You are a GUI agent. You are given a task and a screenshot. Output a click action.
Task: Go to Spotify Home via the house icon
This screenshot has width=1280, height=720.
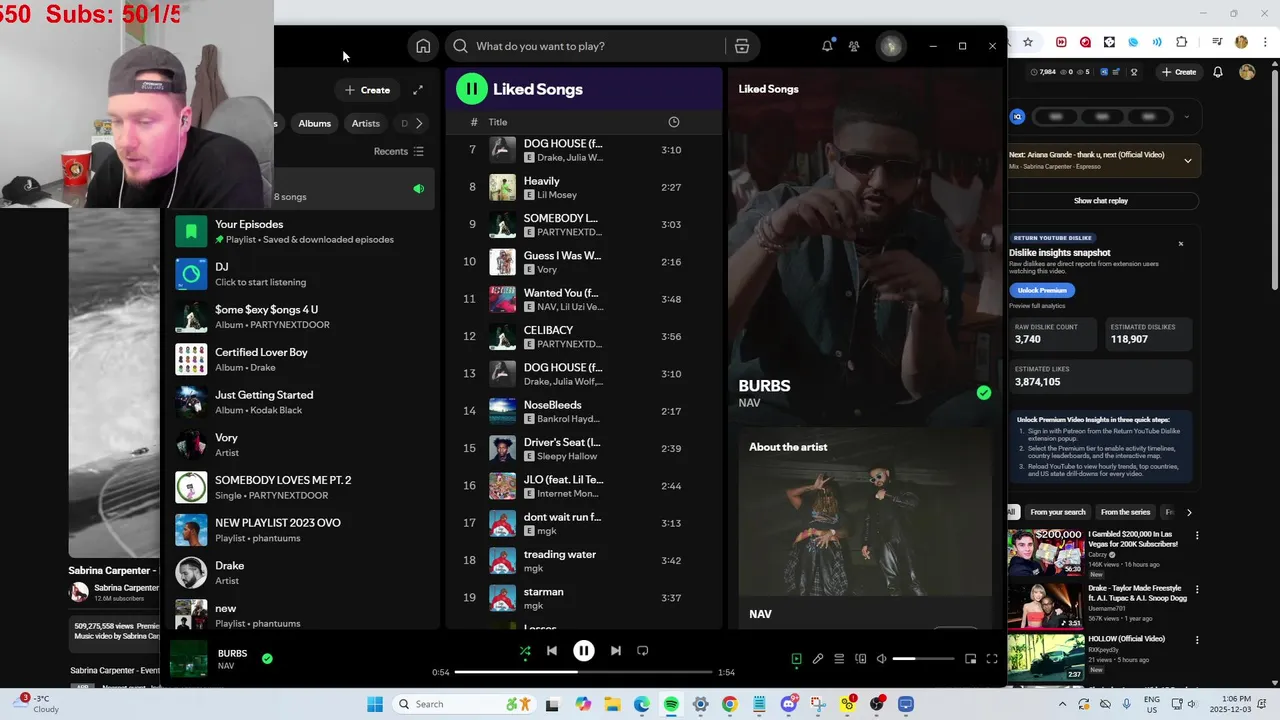(423, 46)
